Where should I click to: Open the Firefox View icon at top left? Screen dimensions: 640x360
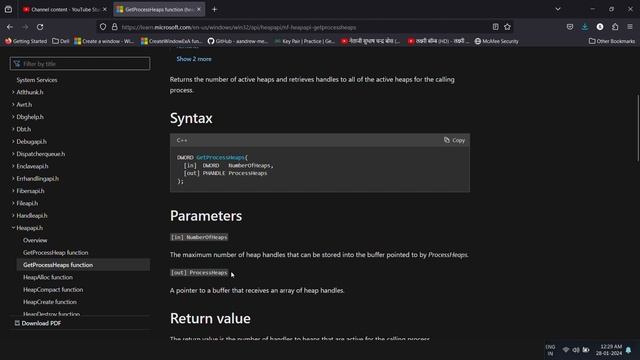coord(8,9)
